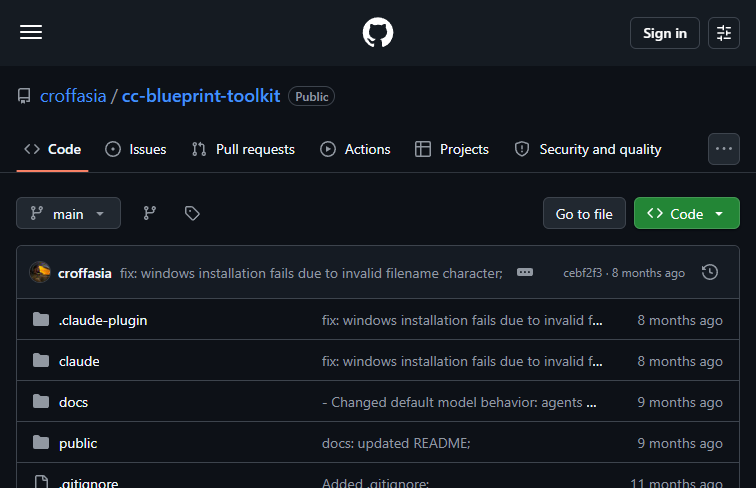Click '8 months ago' in .claude-plugin row
This screenshot has height=488, width=756.
pyautogui.click(x=680, y=320)
